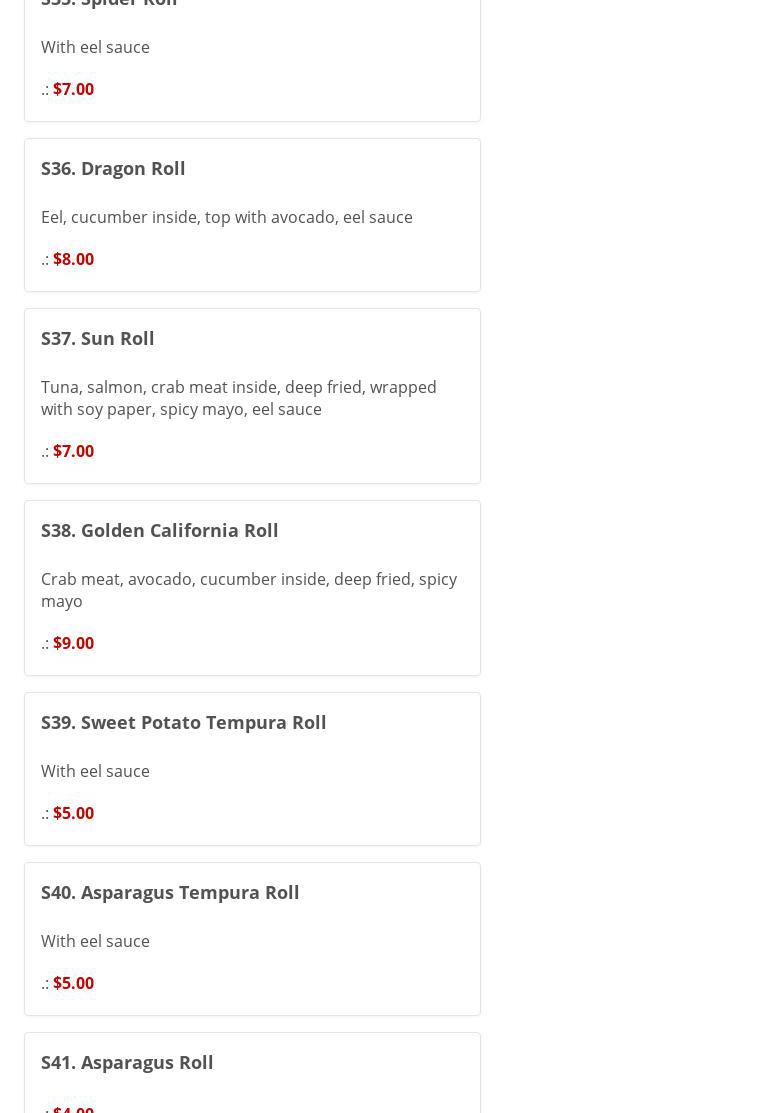Screen dimensions: 770x1113
Task: Click the $7.00 price under Sun Roll
Action: tap(73, 451)
